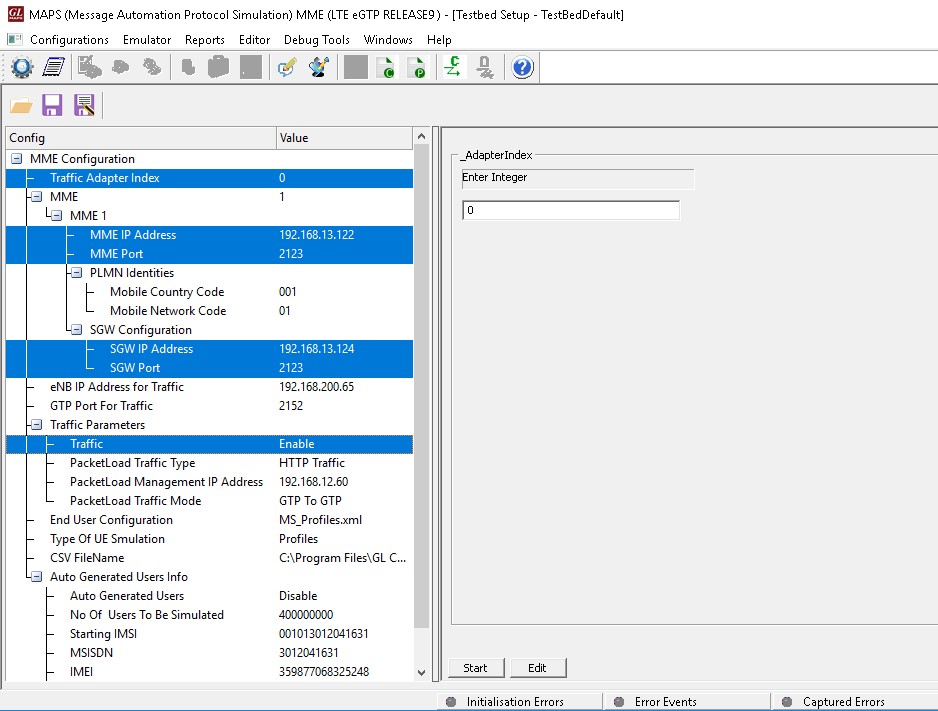Open Help using the blue question mark icon
The image size is (938, 711).
coord(521,67)
